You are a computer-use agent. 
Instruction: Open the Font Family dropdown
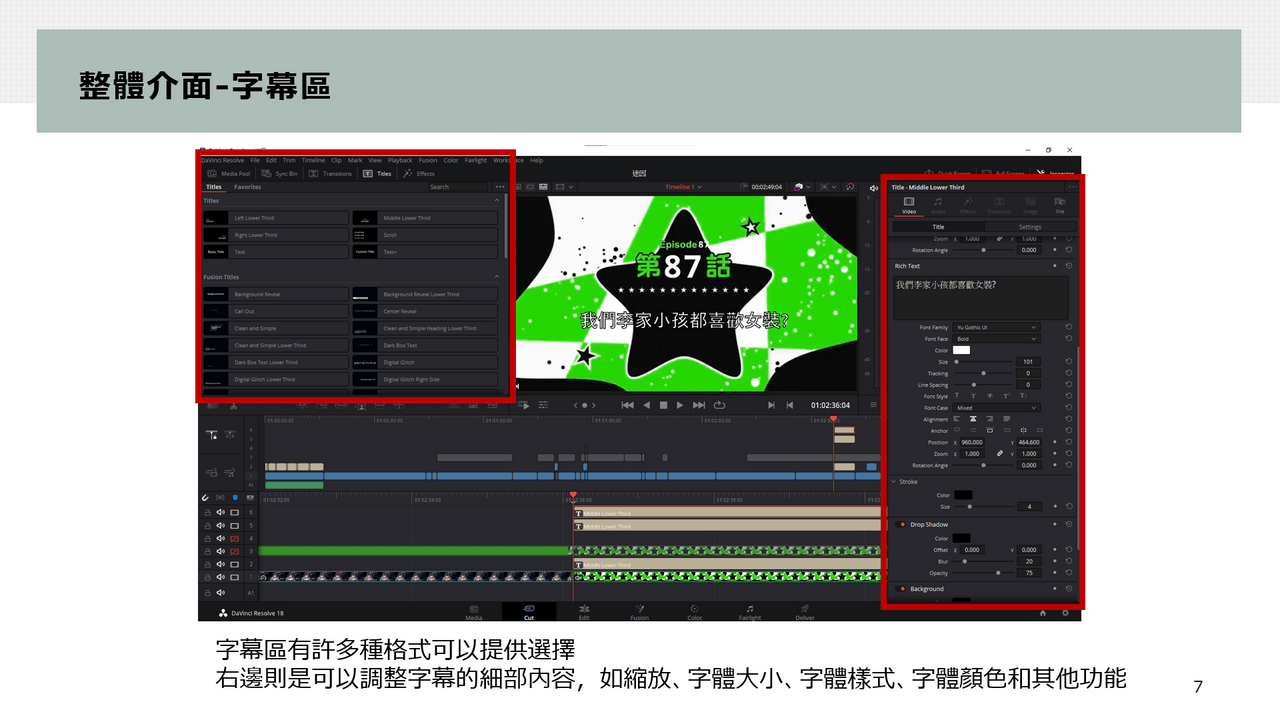coord(996,327)
